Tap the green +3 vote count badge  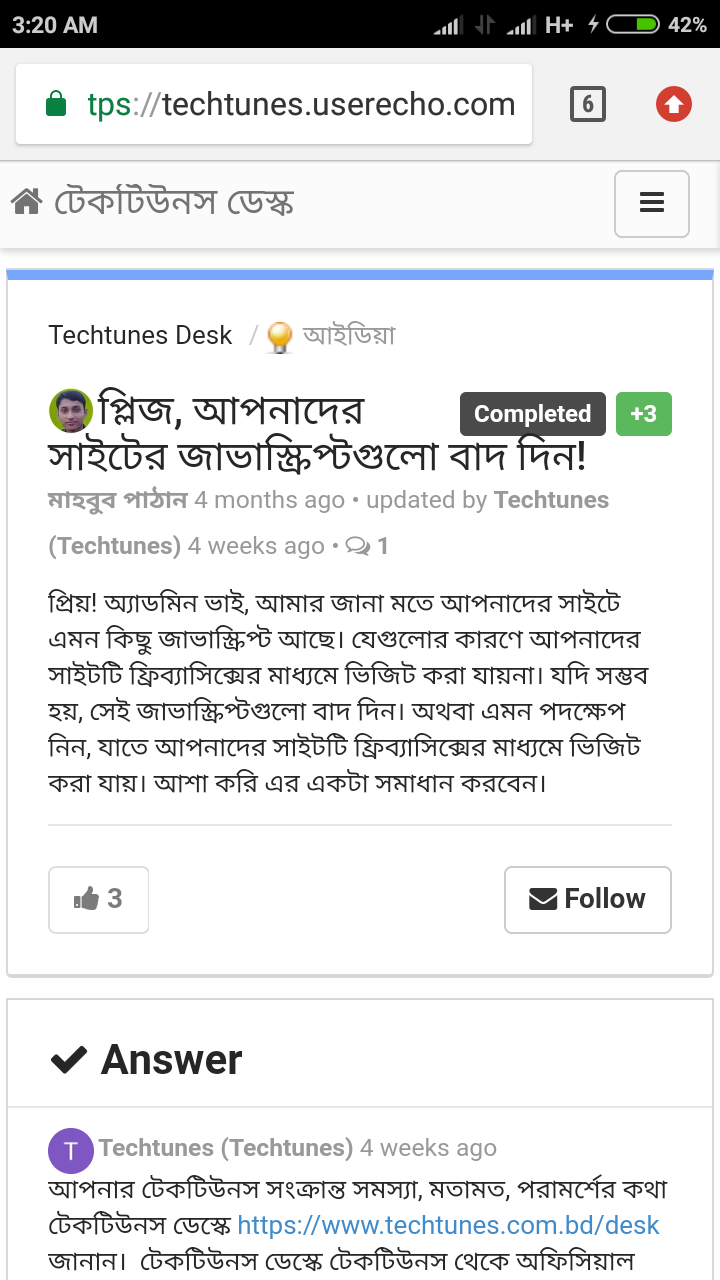coord(643,414)
